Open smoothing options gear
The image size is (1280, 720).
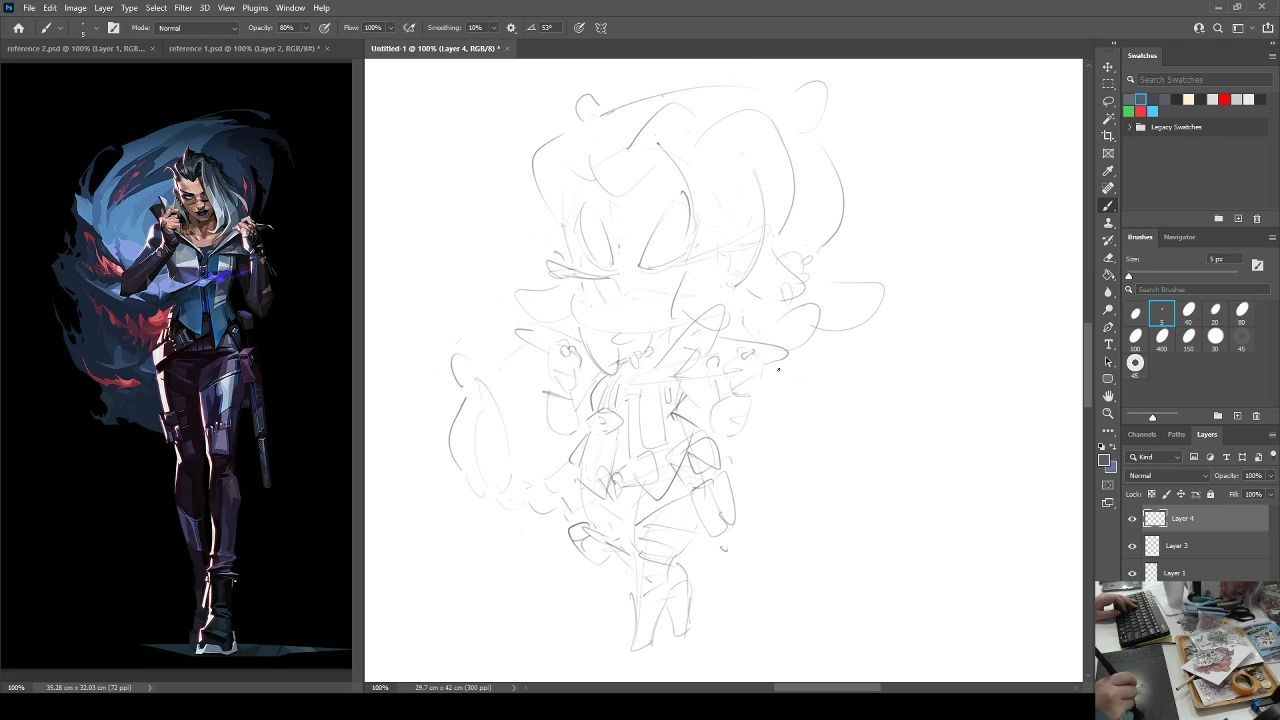[511, 28]
